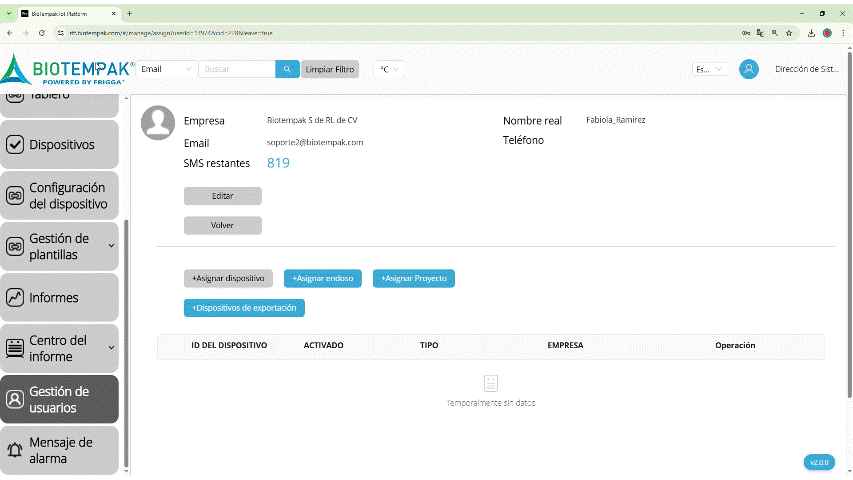Expand the Gestión de plantillas menu

tap(60, 247)
